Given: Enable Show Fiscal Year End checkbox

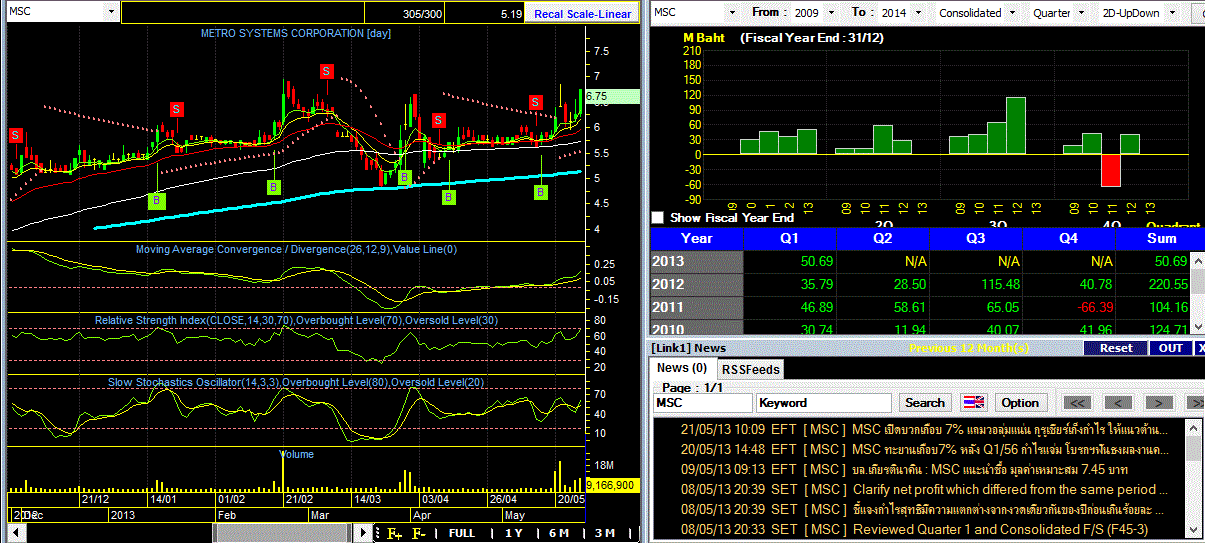Looking at the screenshot, I should 657,217.
